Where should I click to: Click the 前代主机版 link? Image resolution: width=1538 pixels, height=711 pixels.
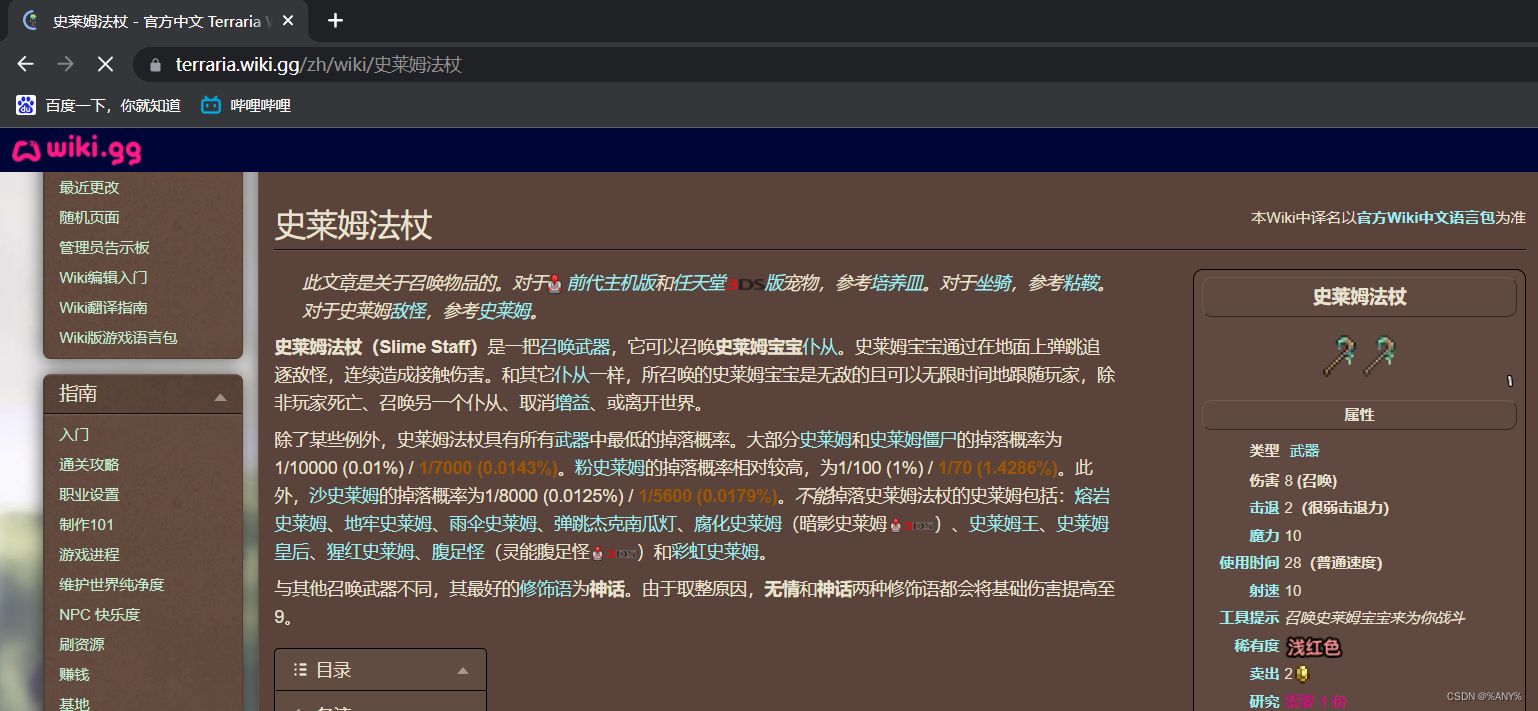pyautogui.click(x=610, y=283)
